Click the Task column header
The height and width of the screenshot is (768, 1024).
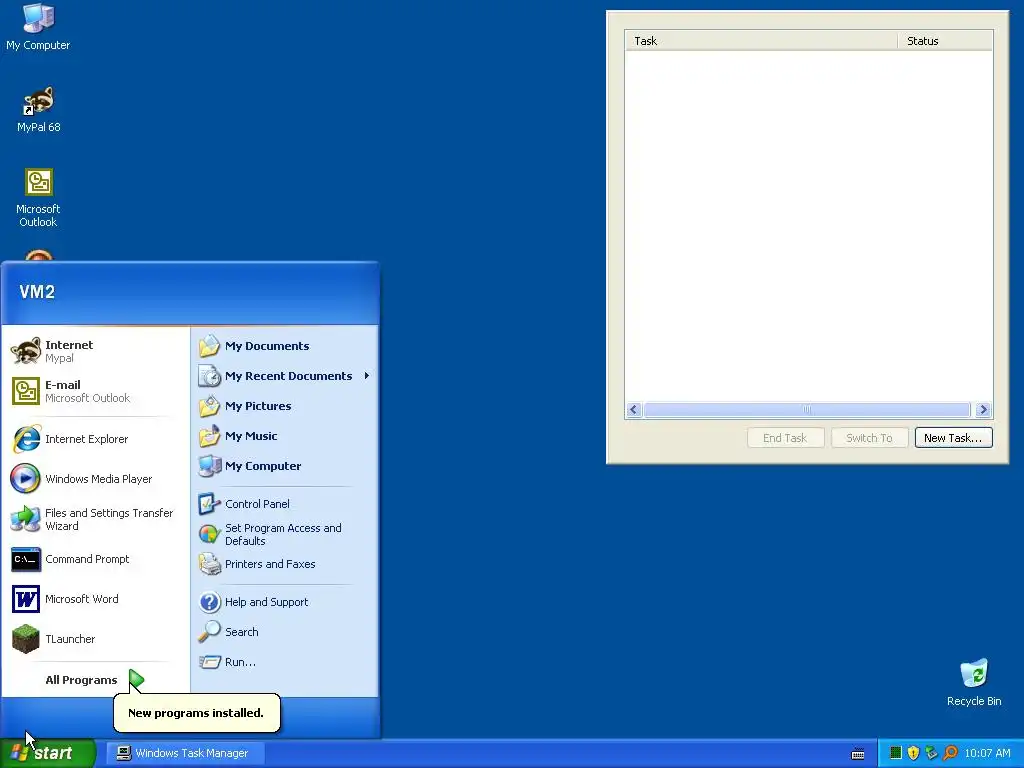click(x=761, y=40)
